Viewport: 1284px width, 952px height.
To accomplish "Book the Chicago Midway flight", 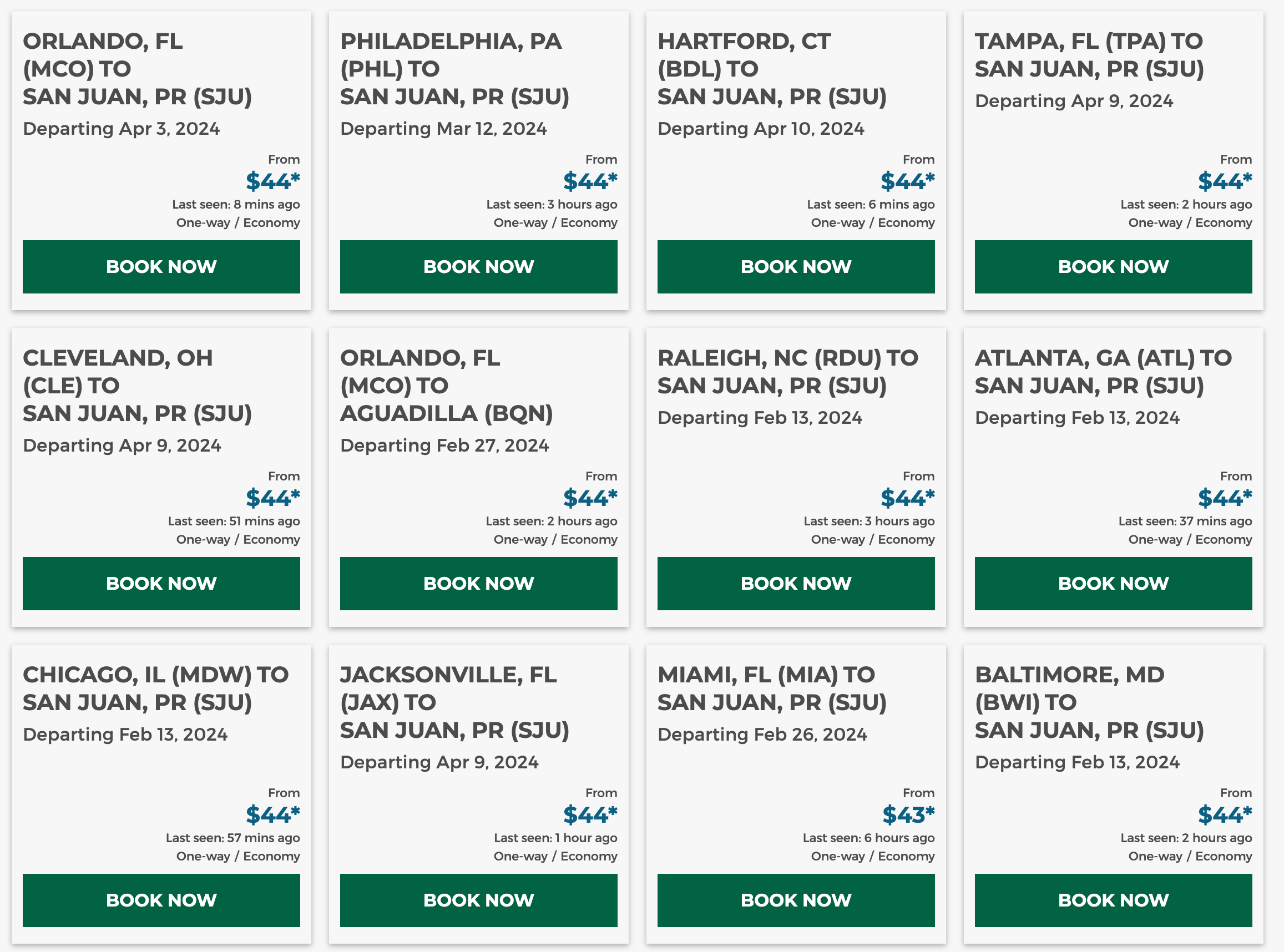I will [161, 900].
